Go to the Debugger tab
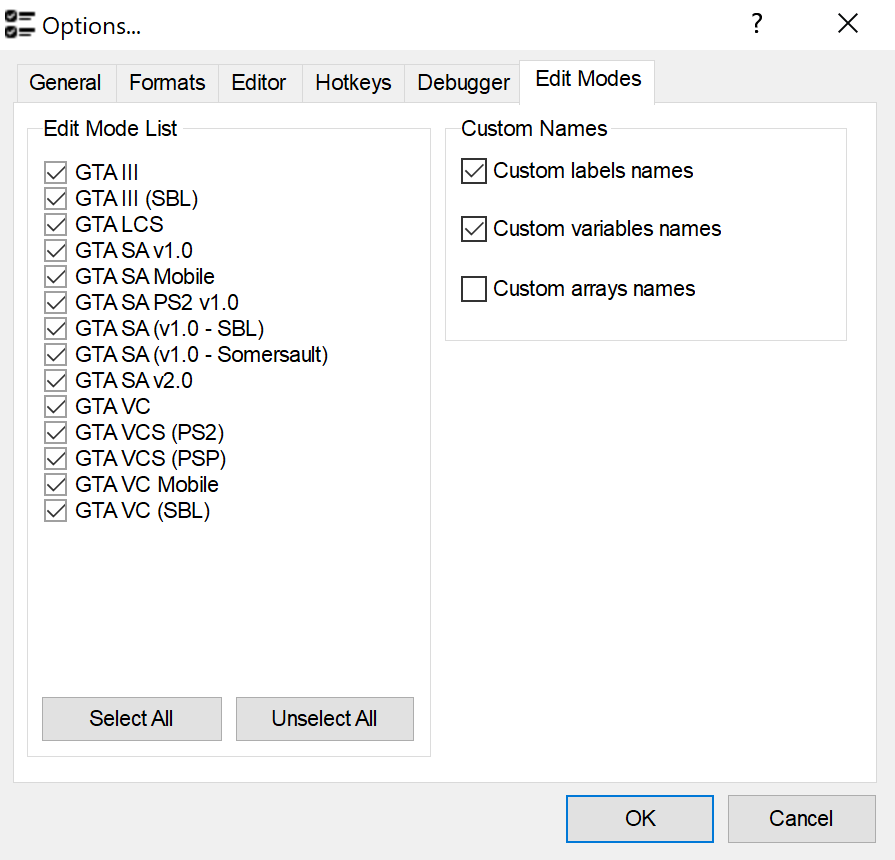Screen dimensions: 895x860 click(463, 83)
